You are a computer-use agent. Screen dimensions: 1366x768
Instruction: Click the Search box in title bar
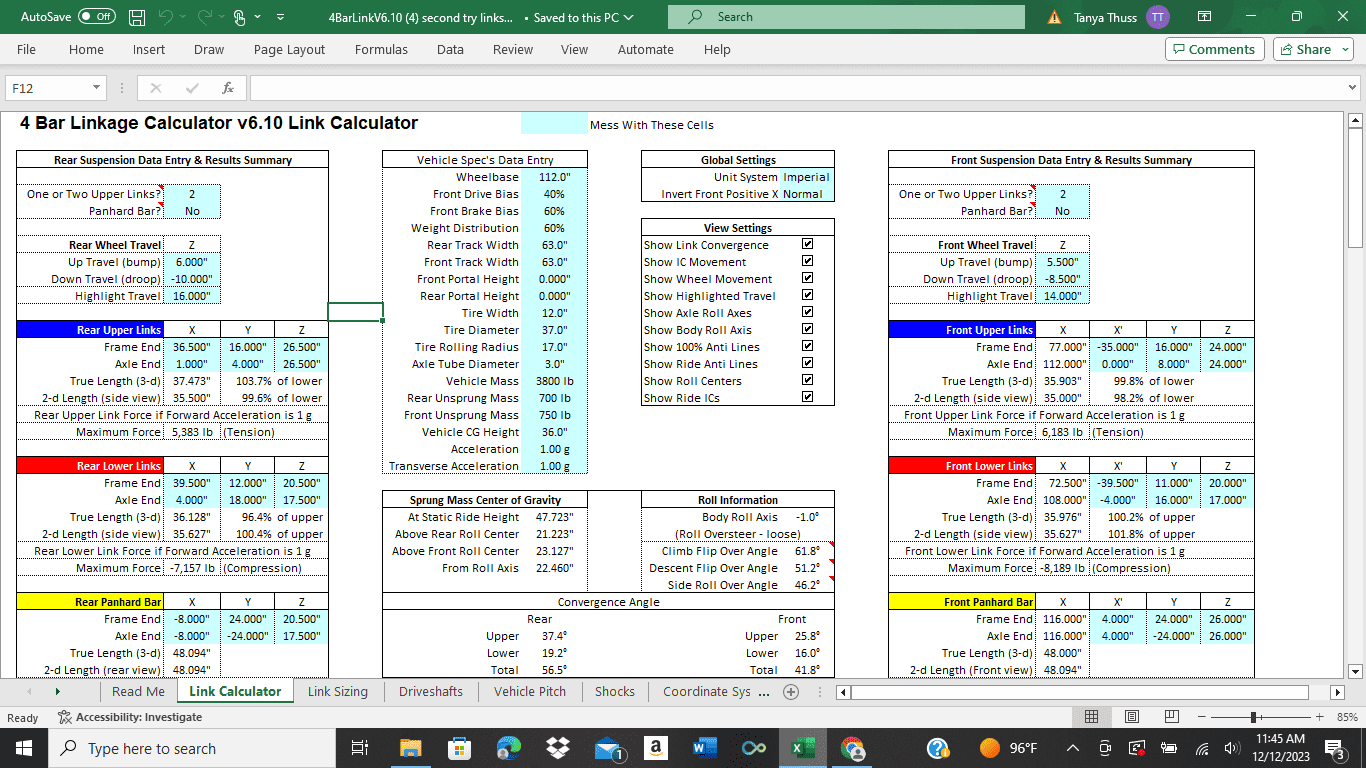click(x=845, y=17)
